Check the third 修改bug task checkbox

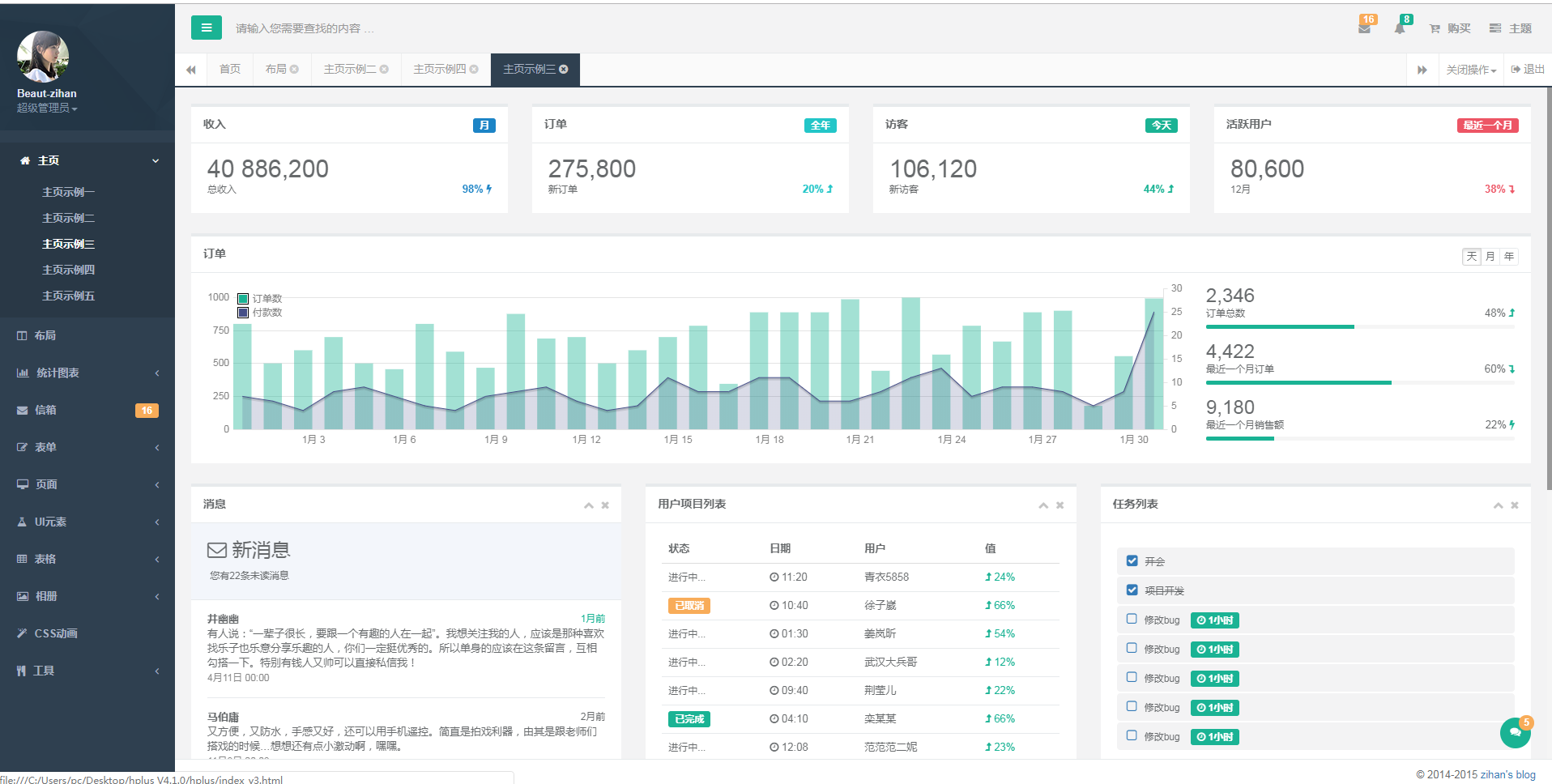click(x=1132, y=677)
